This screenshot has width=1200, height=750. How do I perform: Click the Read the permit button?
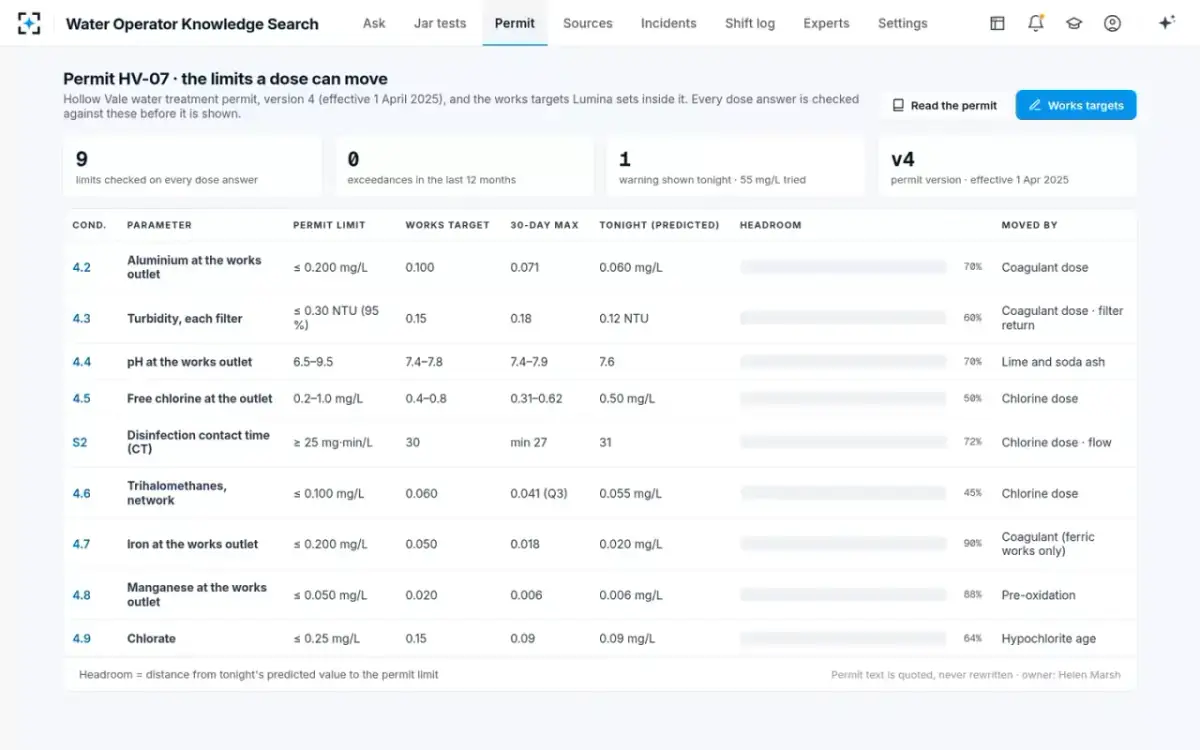click(945, 105)
